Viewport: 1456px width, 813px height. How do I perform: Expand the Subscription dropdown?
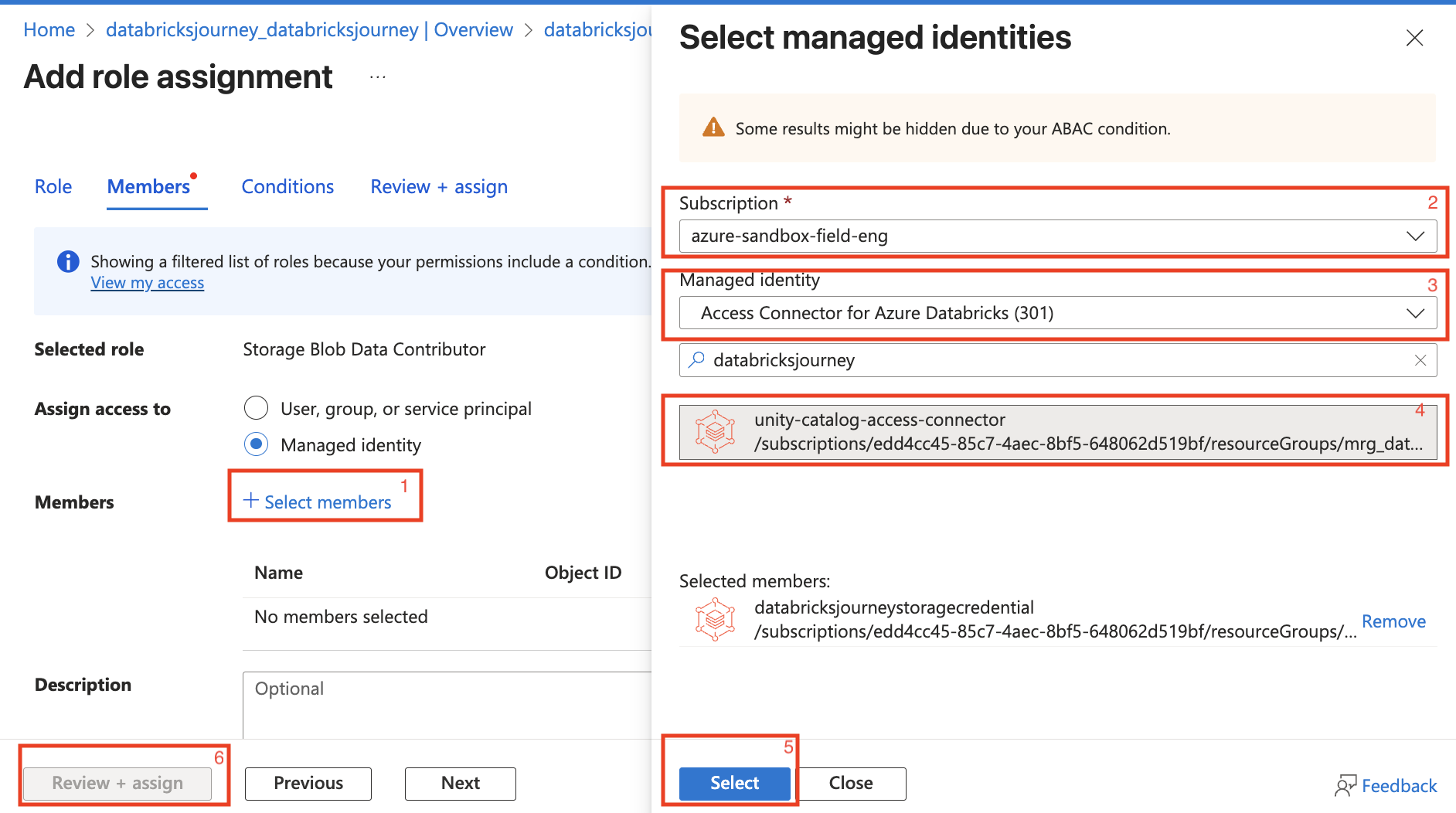(x=1057, y=236)
